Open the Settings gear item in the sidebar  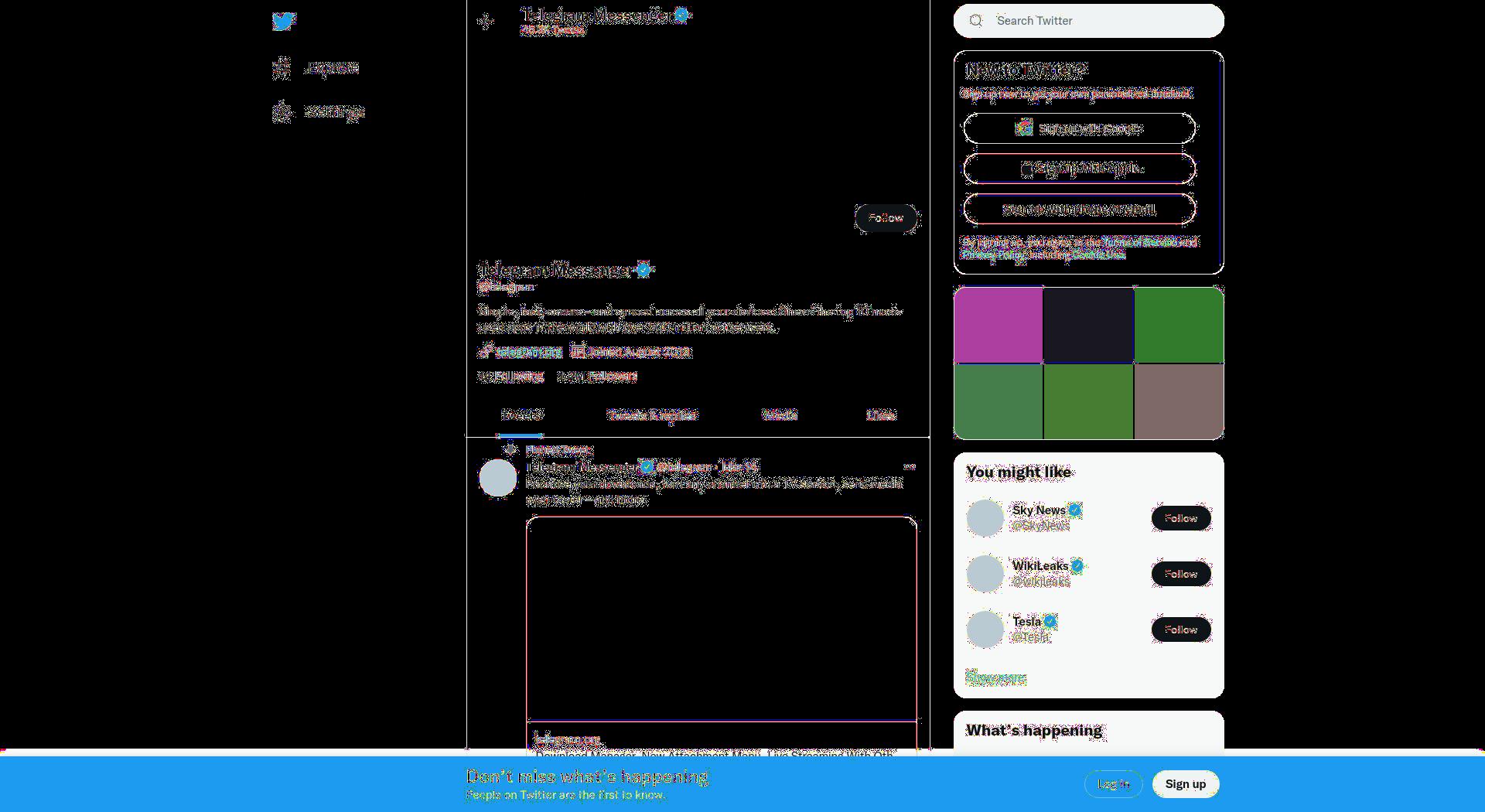318,111
